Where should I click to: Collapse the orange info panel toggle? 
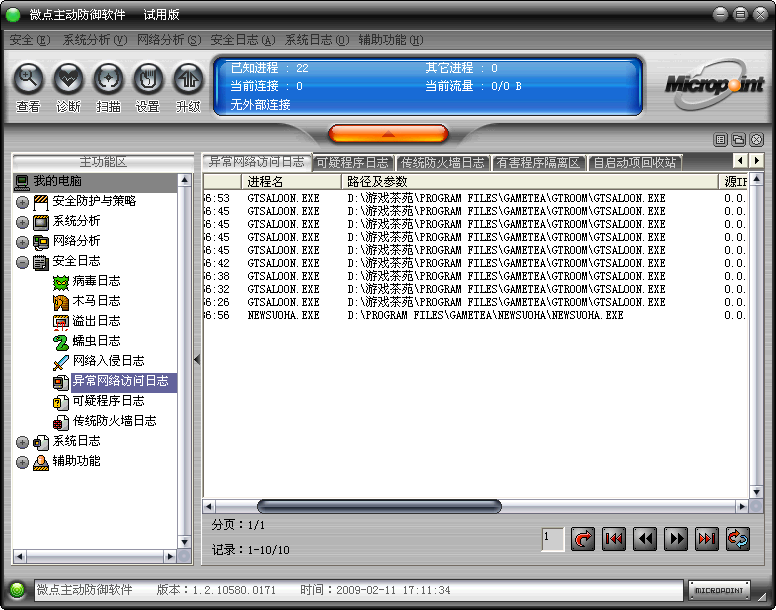[388, 134]
